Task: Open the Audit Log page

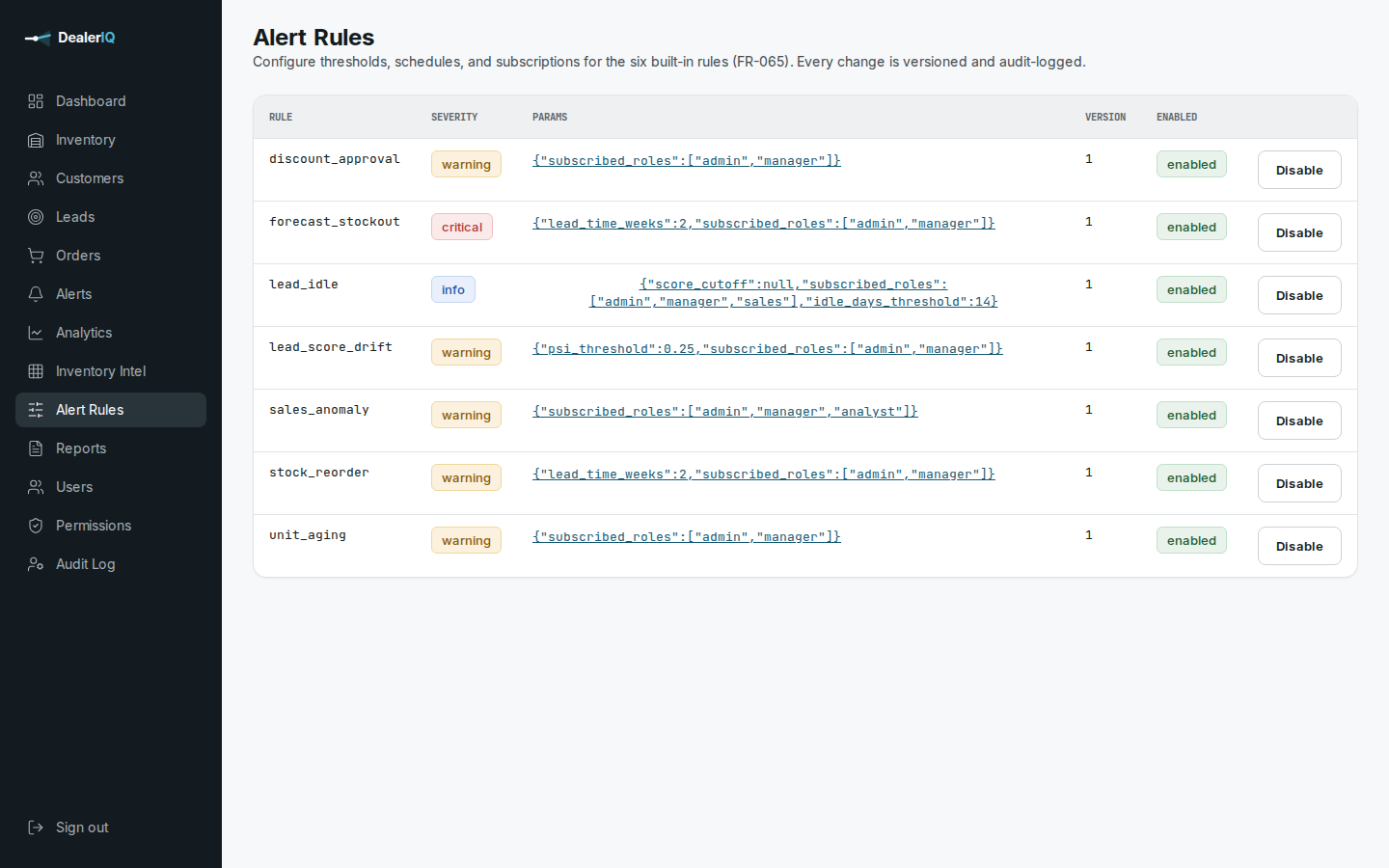Action: 111,564
